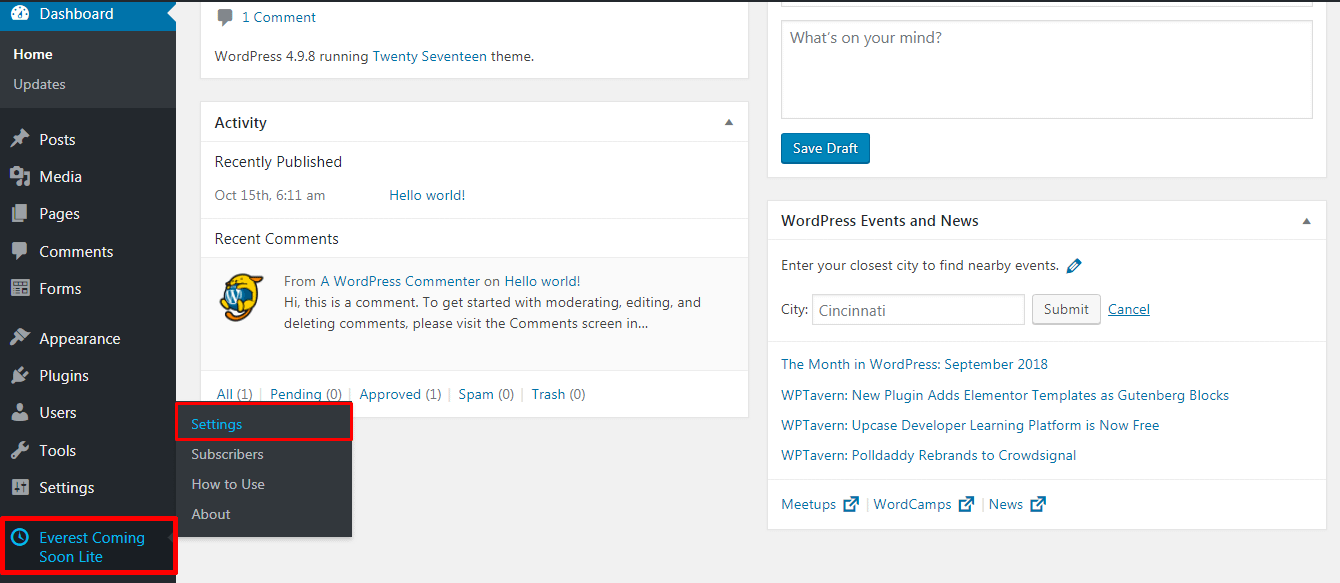The image size is (1340, 583).
Task: Open the Upcase Developer Learning Platform article
Action: point(970,425)
